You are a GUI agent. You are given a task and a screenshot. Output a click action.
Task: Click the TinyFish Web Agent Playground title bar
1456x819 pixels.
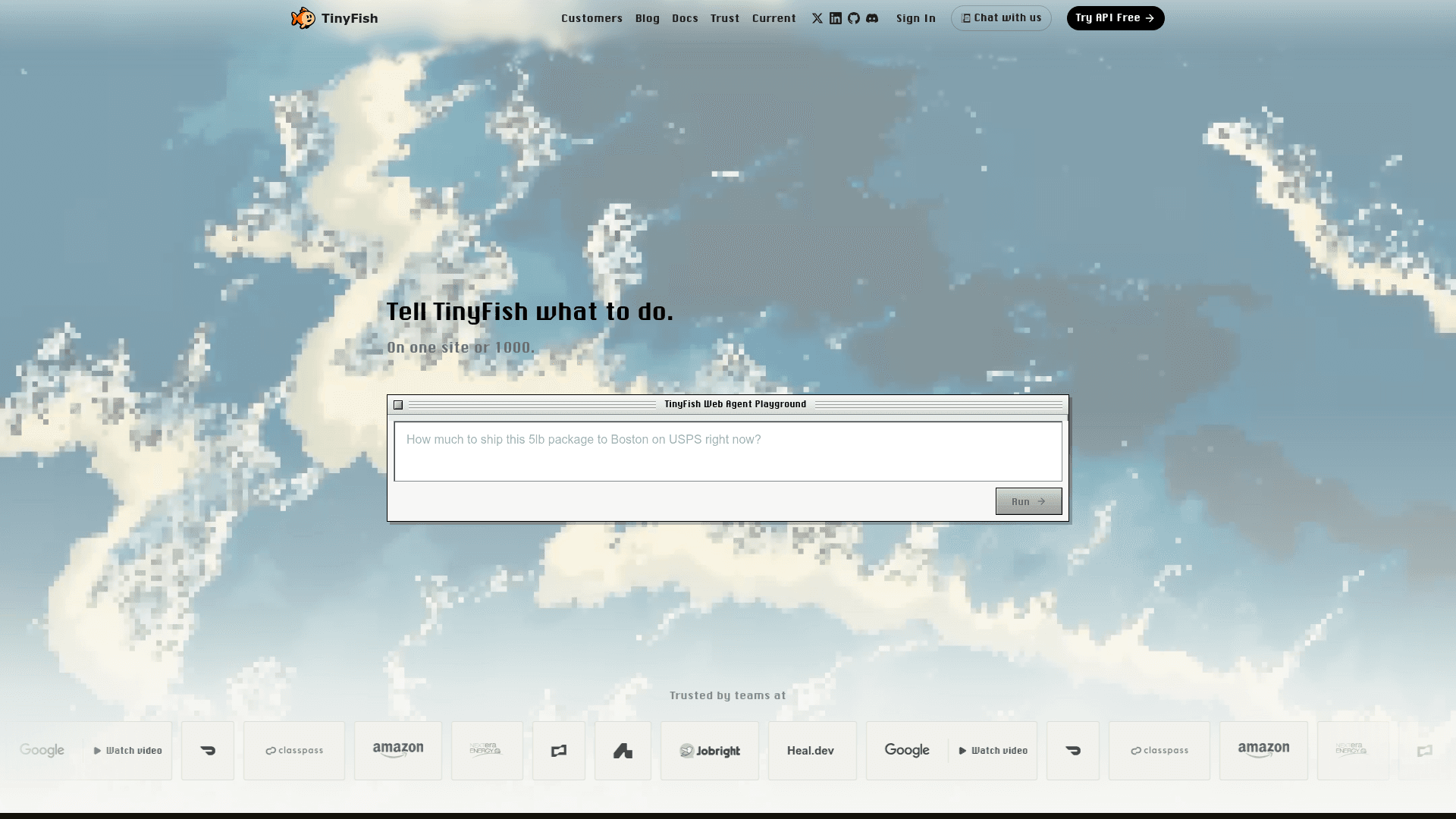click(x=735, y=404)
